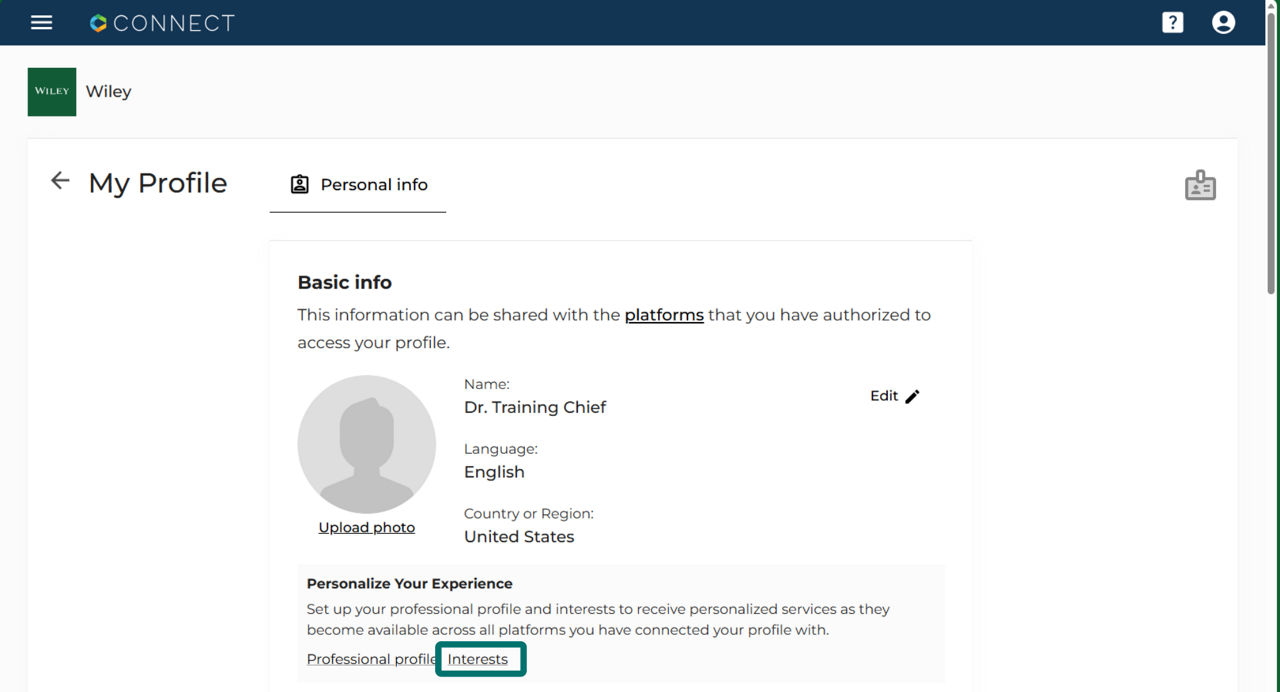
Task: Open the platforms link
Action: coord(664,315)
